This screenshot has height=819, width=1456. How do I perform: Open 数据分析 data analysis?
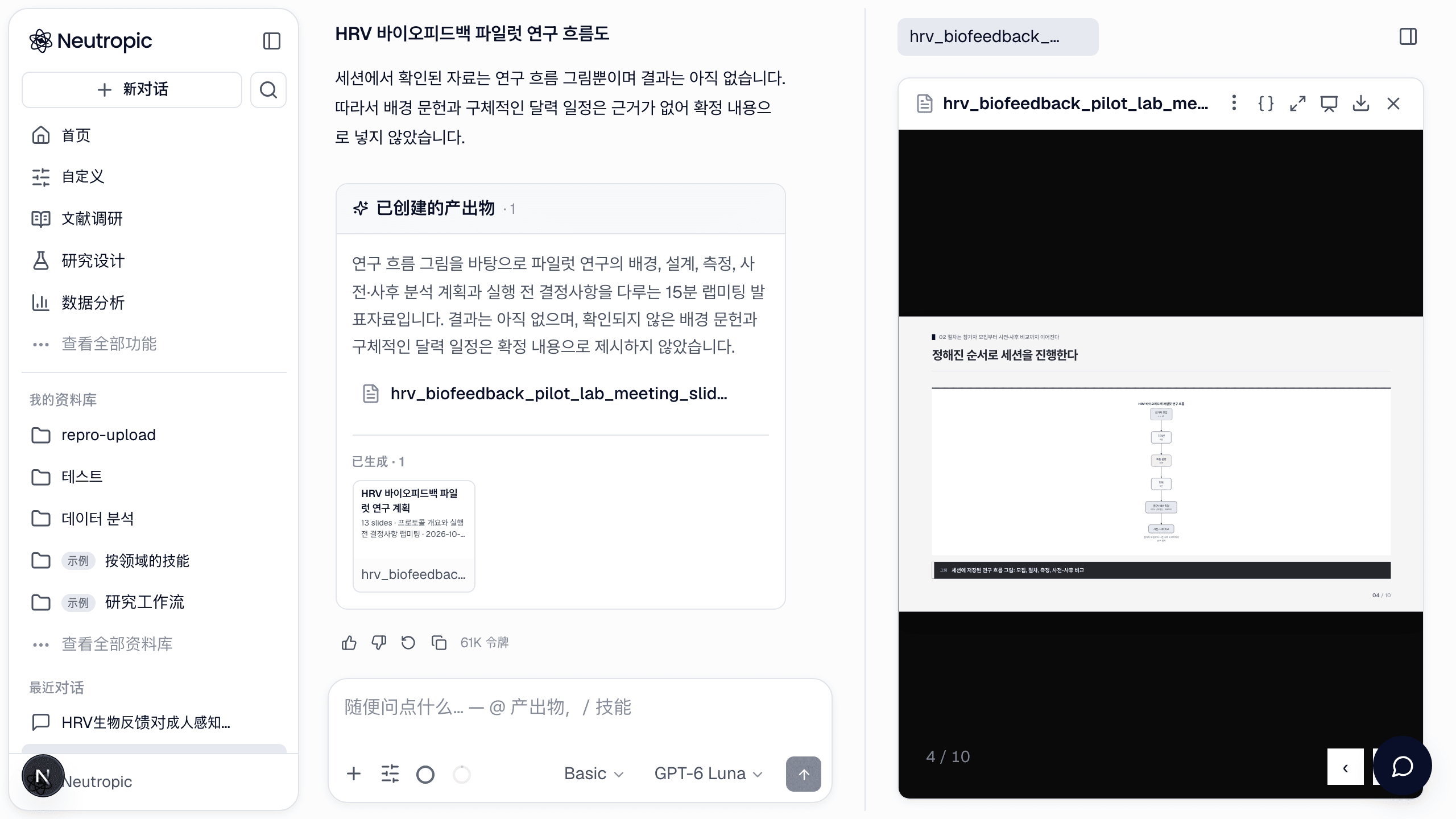click(154, 303)
